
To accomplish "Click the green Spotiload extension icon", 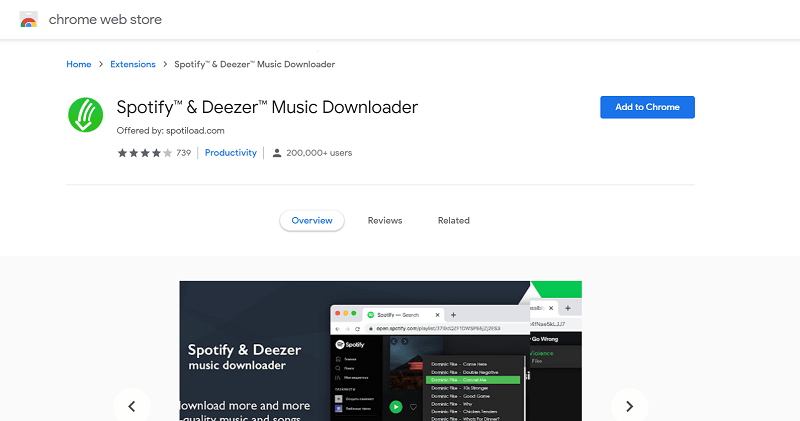I will [x=86, y=115].
